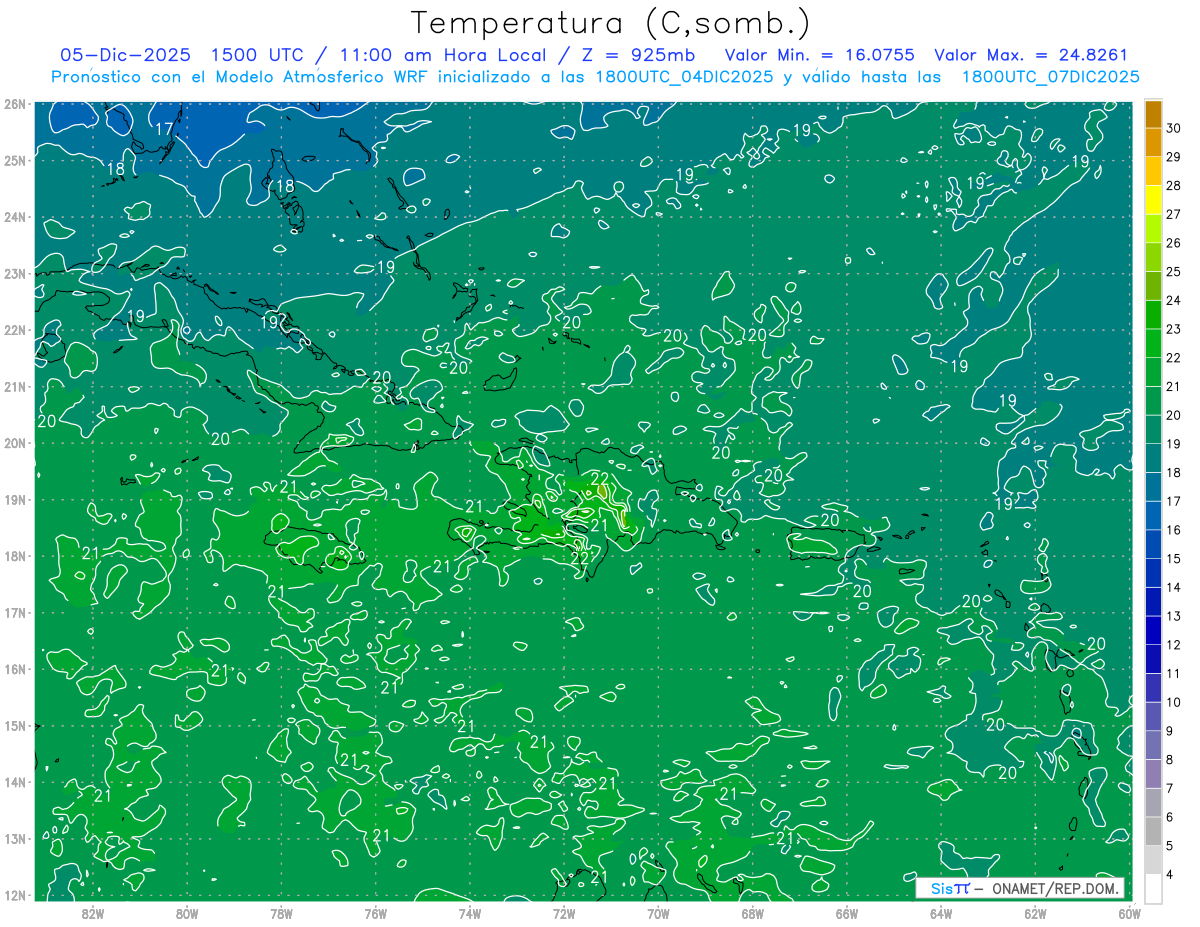Click valid-until time "1800UTC_07DIC2025"
The height and width of the screenshot is (927, 1200).
click(x=1050, y=77)
